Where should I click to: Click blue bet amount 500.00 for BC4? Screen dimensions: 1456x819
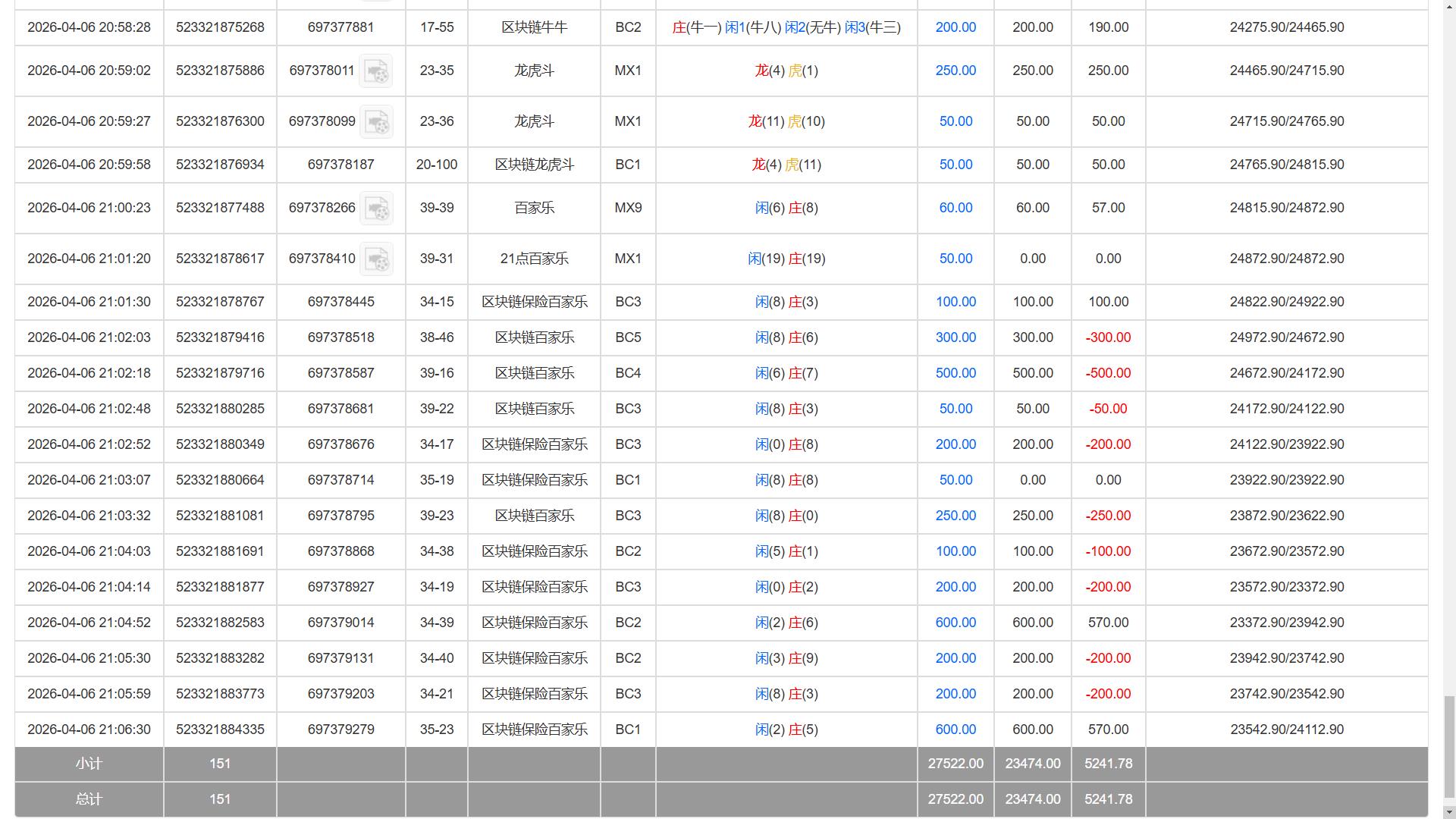click(955, 373)
